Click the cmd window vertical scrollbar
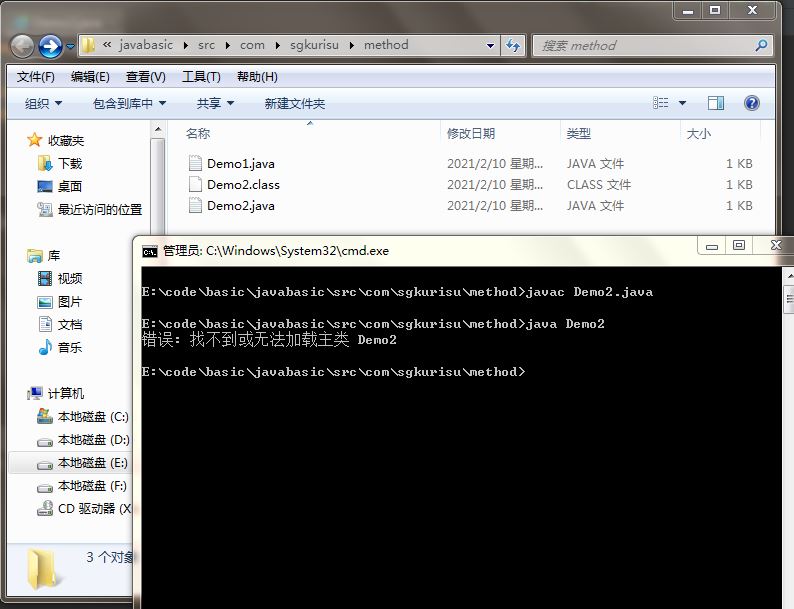Viewport: 794px width, 609px height. [x=788, y=438]
